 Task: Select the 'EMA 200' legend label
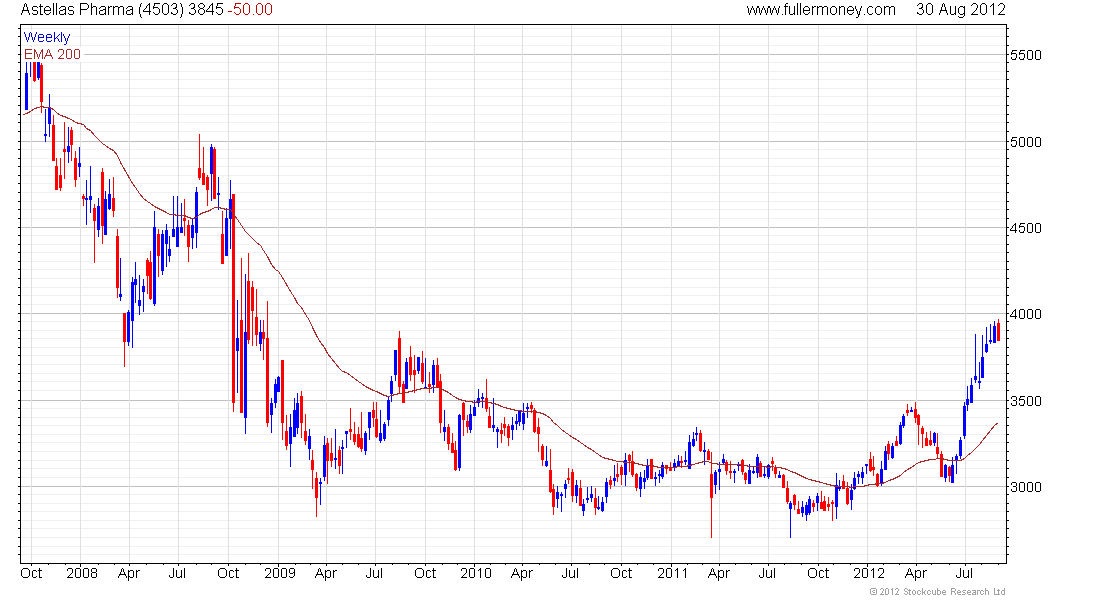[52, 54]
